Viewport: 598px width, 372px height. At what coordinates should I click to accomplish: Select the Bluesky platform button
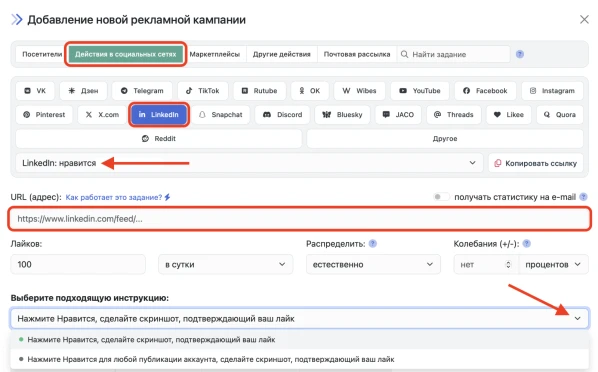pyautogui.click(x=342, y=114)
